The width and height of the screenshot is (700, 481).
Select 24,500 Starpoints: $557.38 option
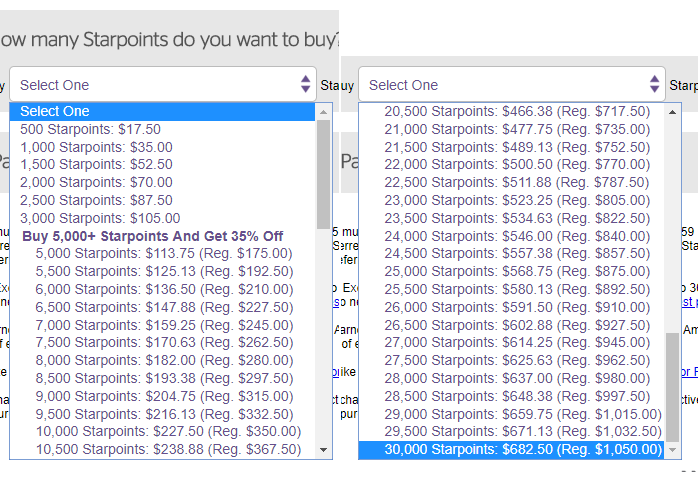[x=512, y=253]
